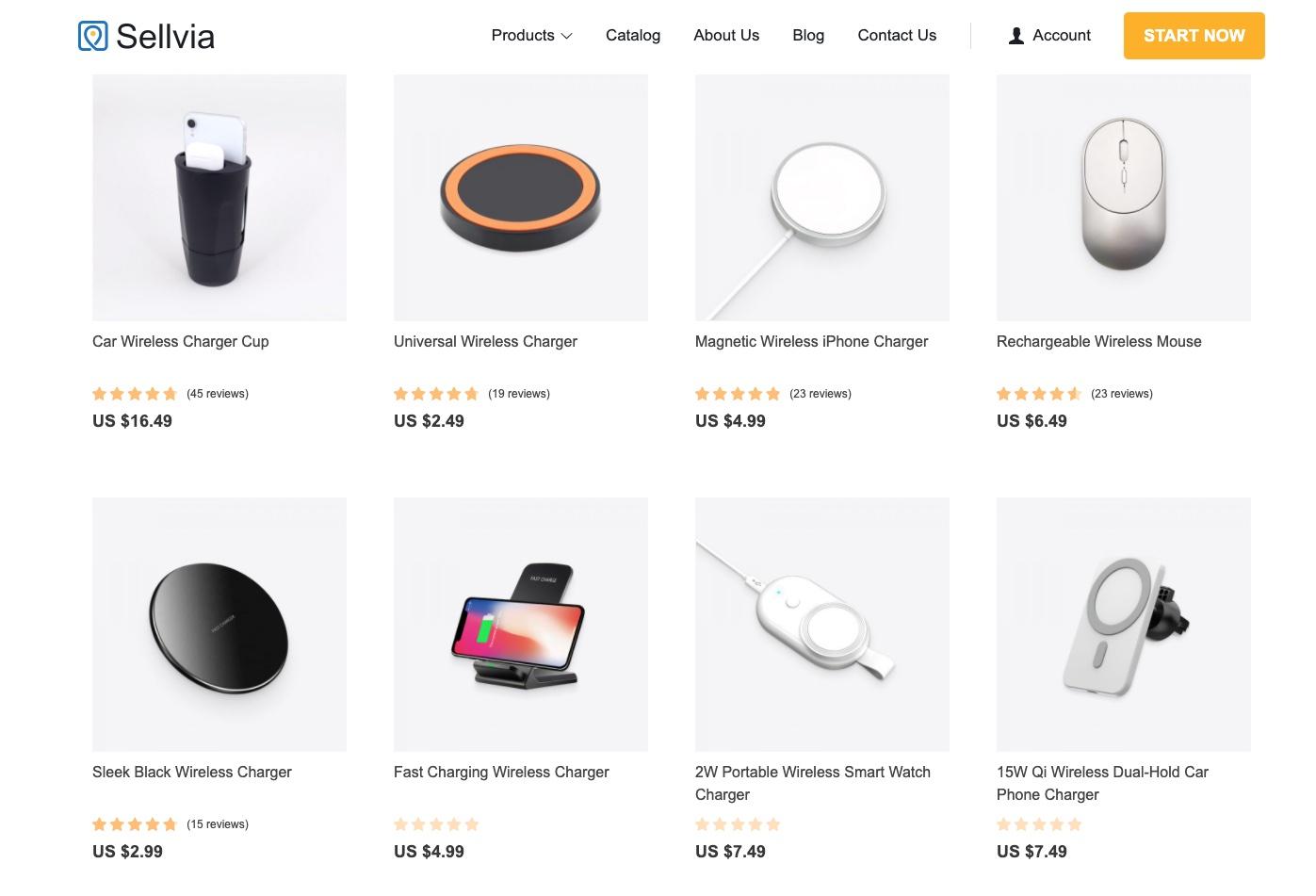Screen dimensions: 1316x896
Task: Open Fast Charging Wireless Charger title
Action: tap(501, 772)
